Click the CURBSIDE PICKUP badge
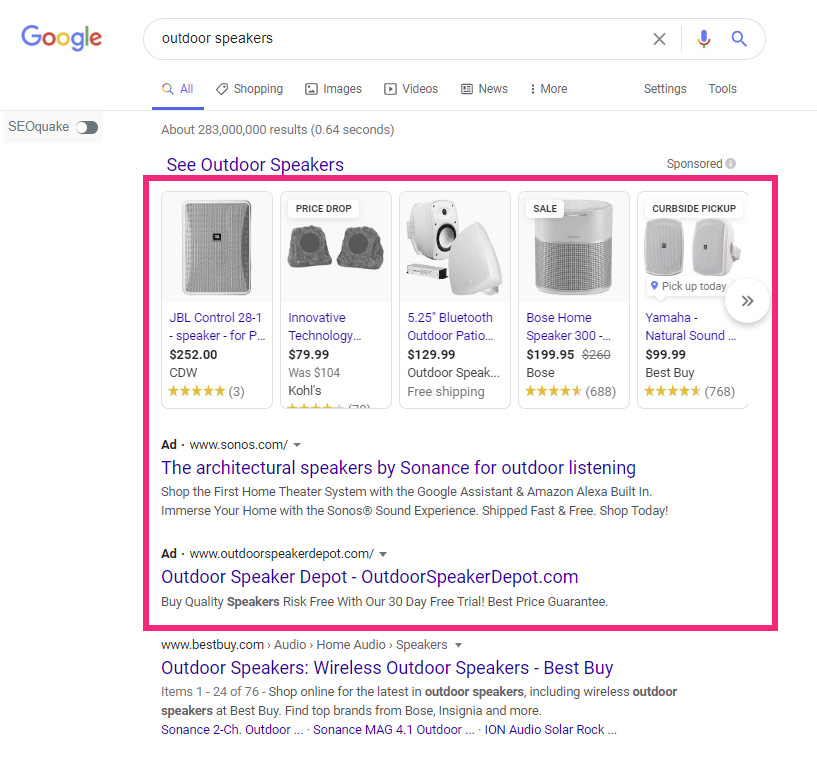Screen dimensions: 817x764 point(694,208)
